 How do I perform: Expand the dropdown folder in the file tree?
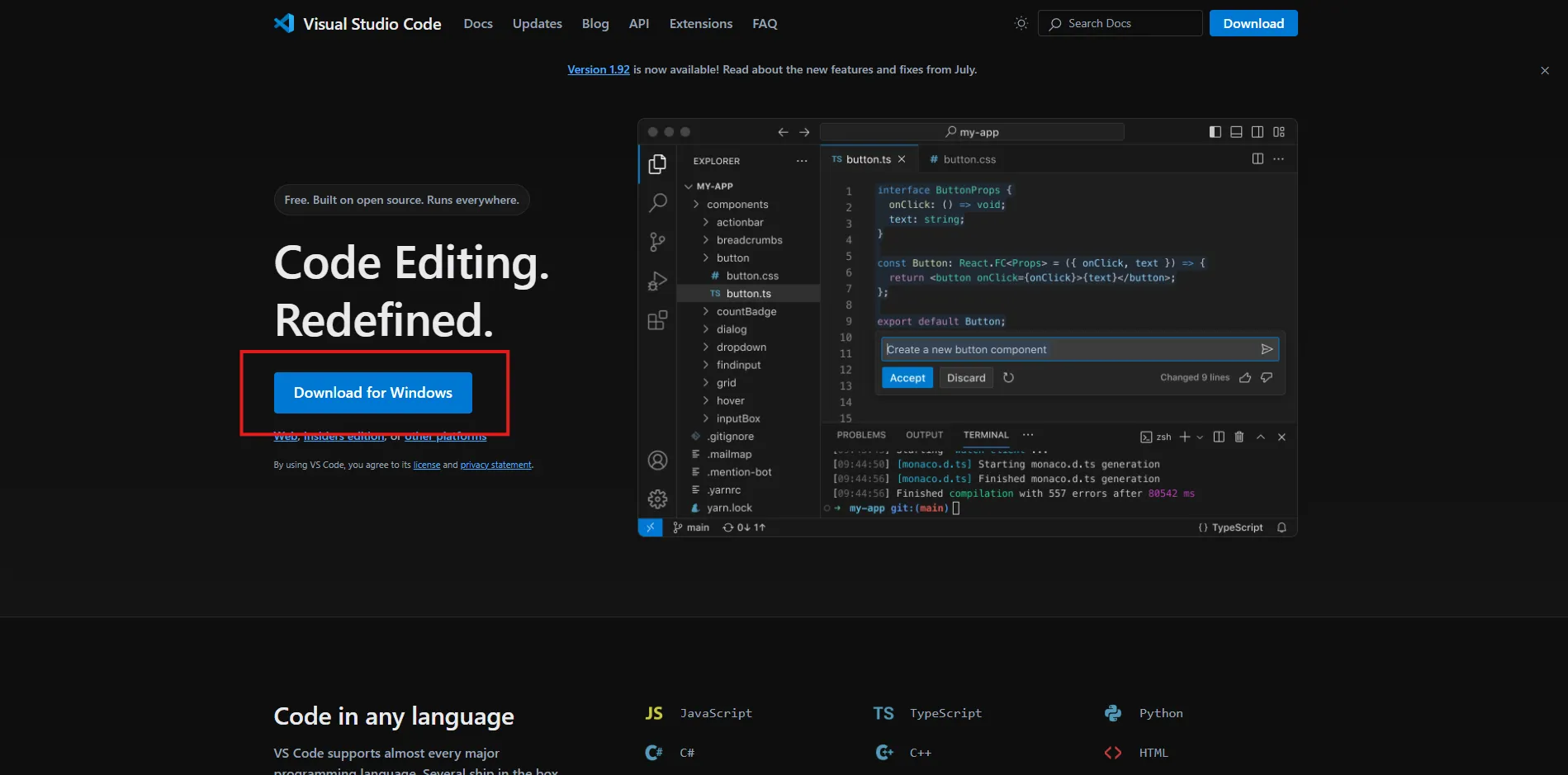(706, 347)
